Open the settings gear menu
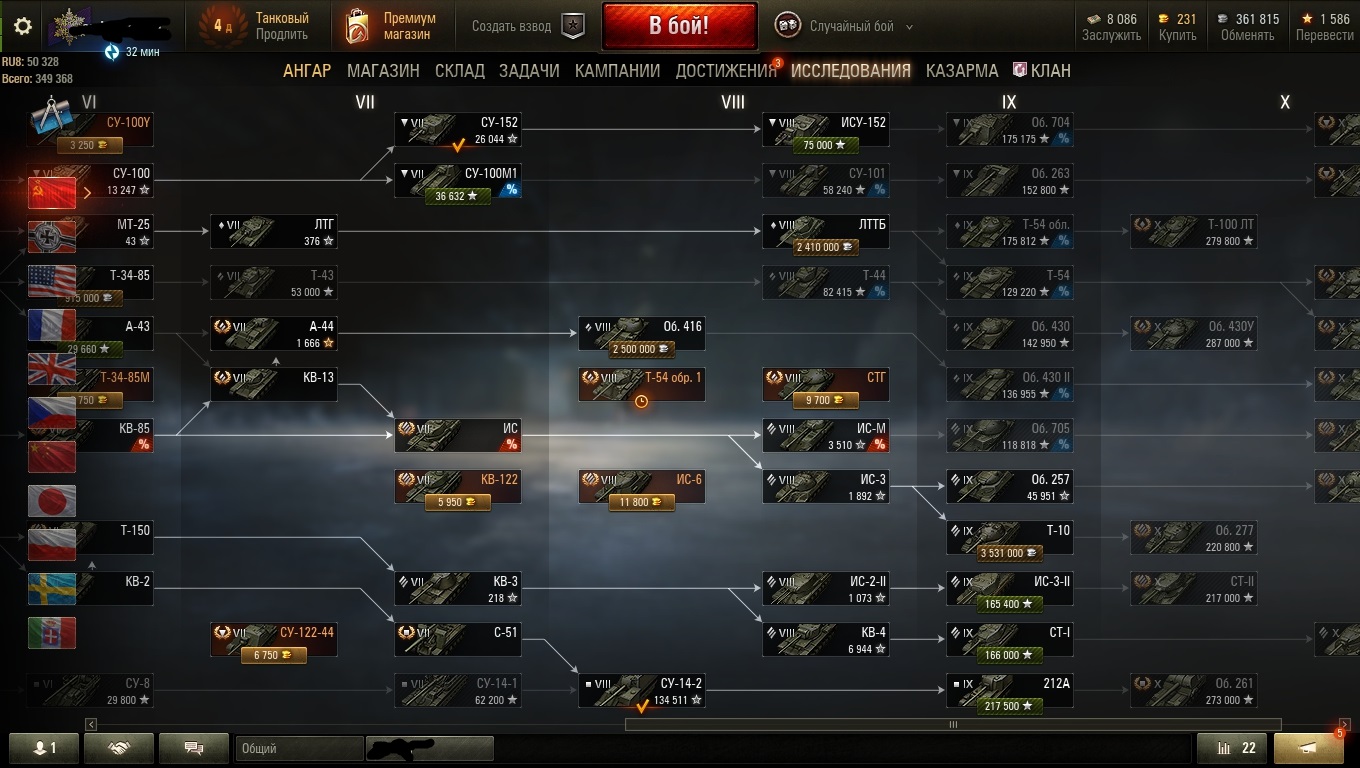This screenshot has height=768, width=1360. tap(23, 26)
